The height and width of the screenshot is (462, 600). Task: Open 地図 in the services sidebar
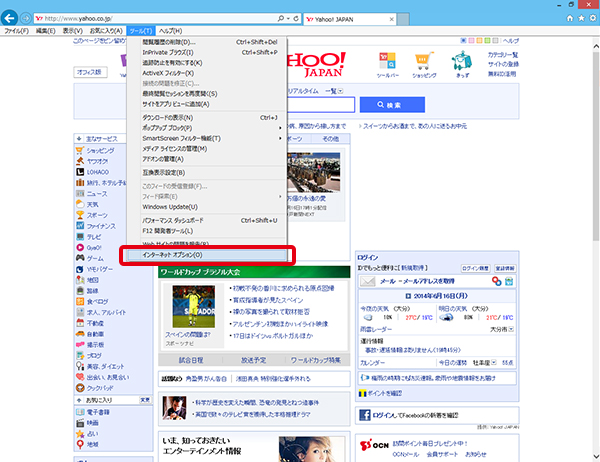(x=92, y=280)
